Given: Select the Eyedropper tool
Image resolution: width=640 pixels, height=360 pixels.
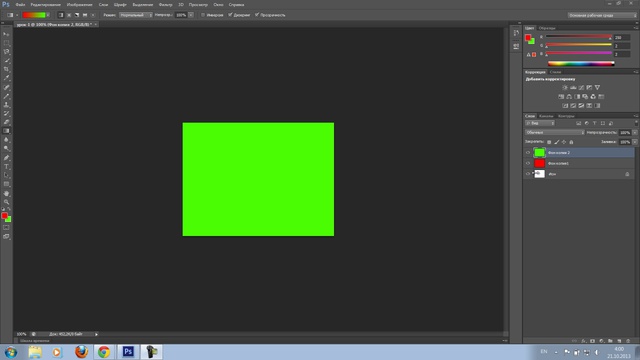Looking at the screenshot, I should click(x=6, y=78).
